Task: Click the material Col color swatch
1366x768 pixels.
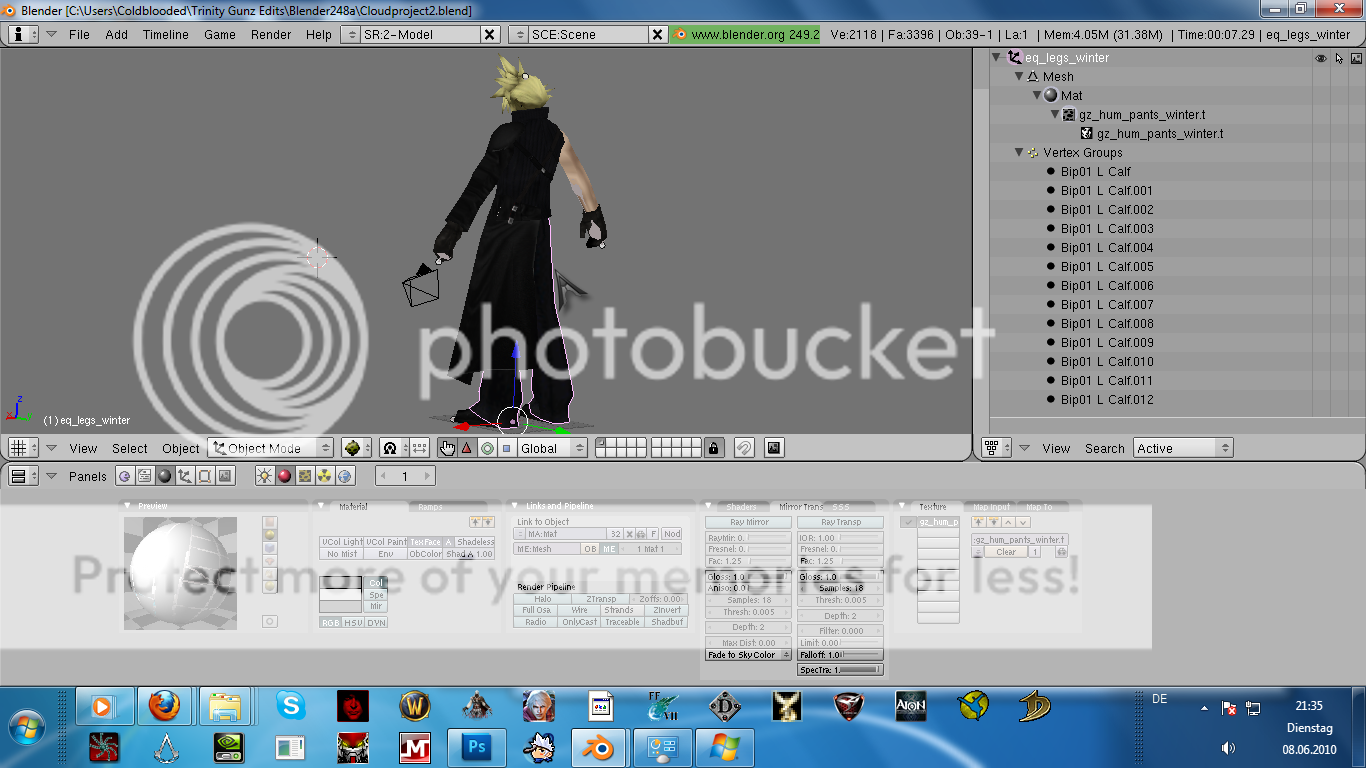Action: tap(340, 583)
